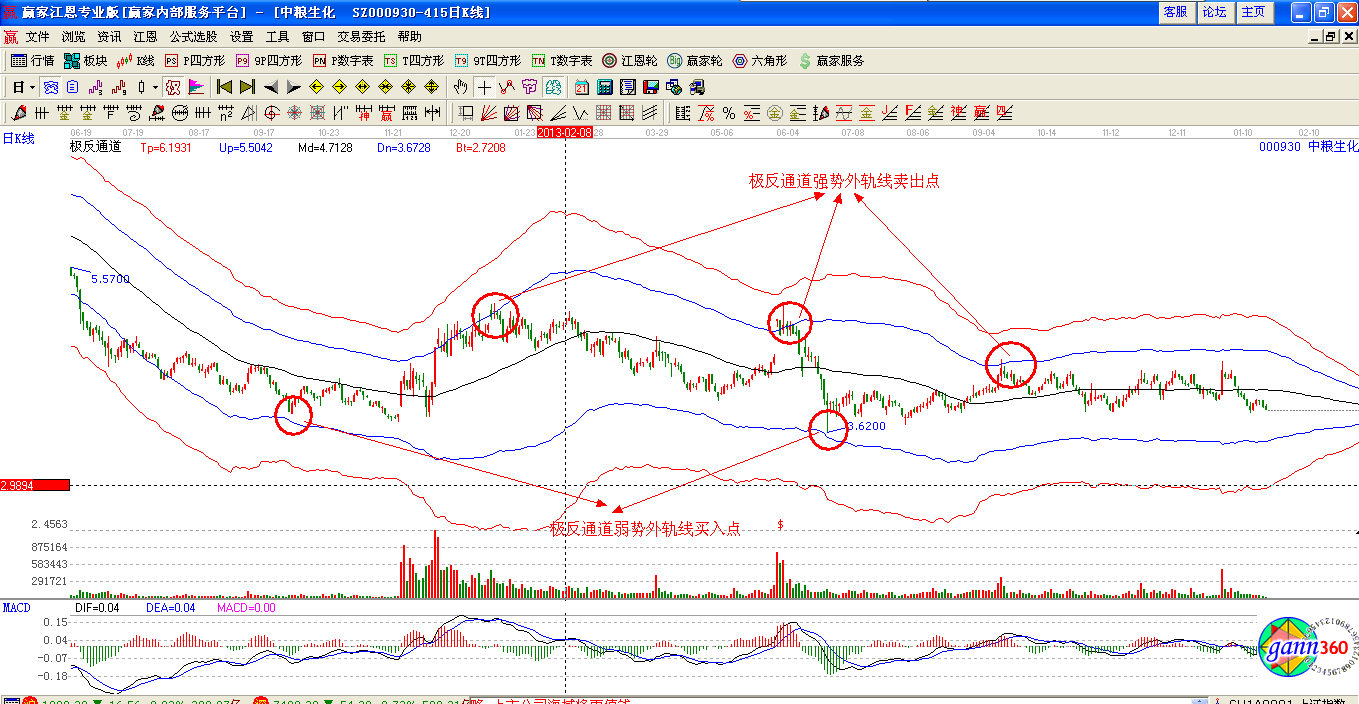The height and width of the screenshot is (704, 1359).
Task: Click the 板块 sector toolbar button
Action: [x=85, y=61]
